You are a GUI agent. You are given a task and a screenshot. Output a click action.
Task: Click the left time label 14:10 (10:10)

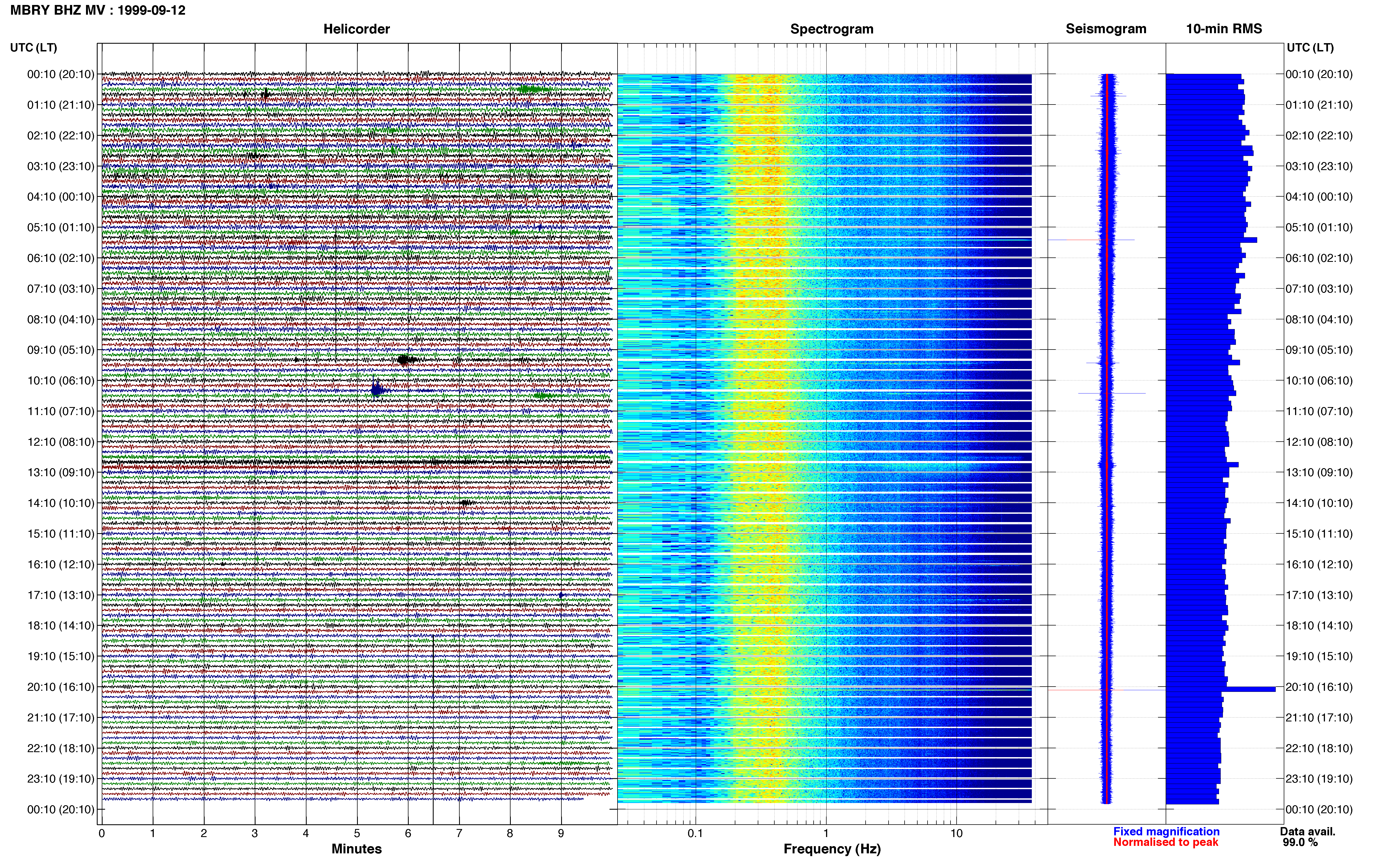[61, 504]
